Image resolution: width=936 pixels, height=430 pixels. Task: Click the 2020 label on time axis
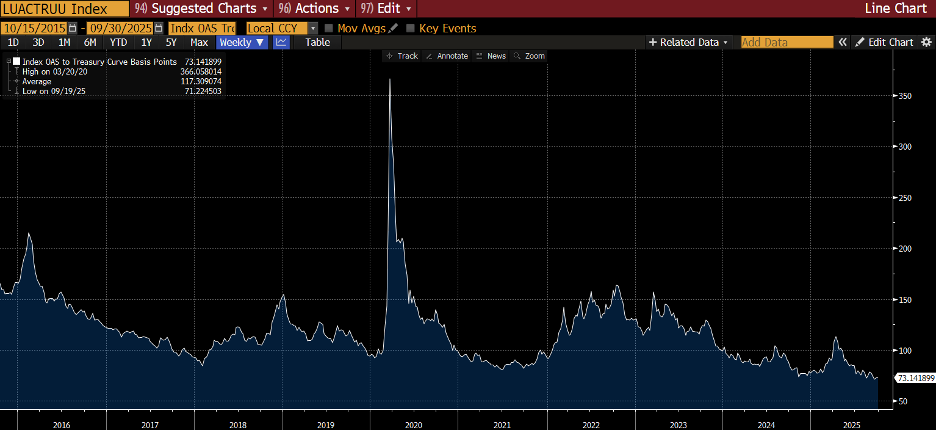(413, 424)
